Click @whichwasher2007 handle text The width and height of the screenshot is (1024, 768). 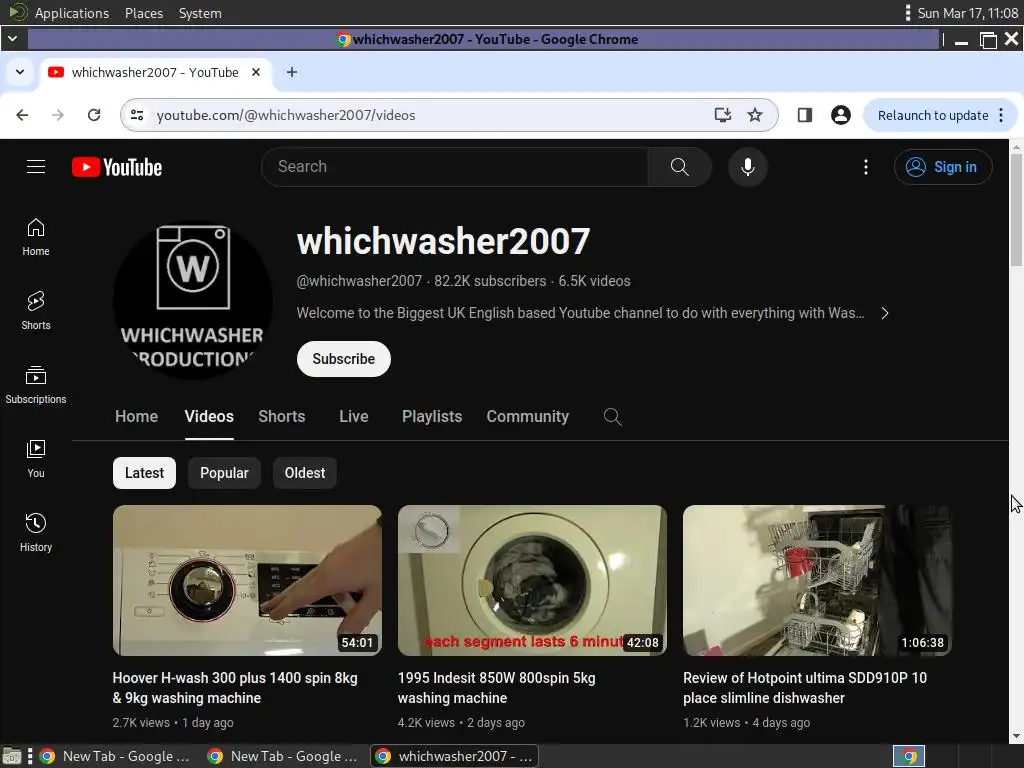click(x=359, y=281)
